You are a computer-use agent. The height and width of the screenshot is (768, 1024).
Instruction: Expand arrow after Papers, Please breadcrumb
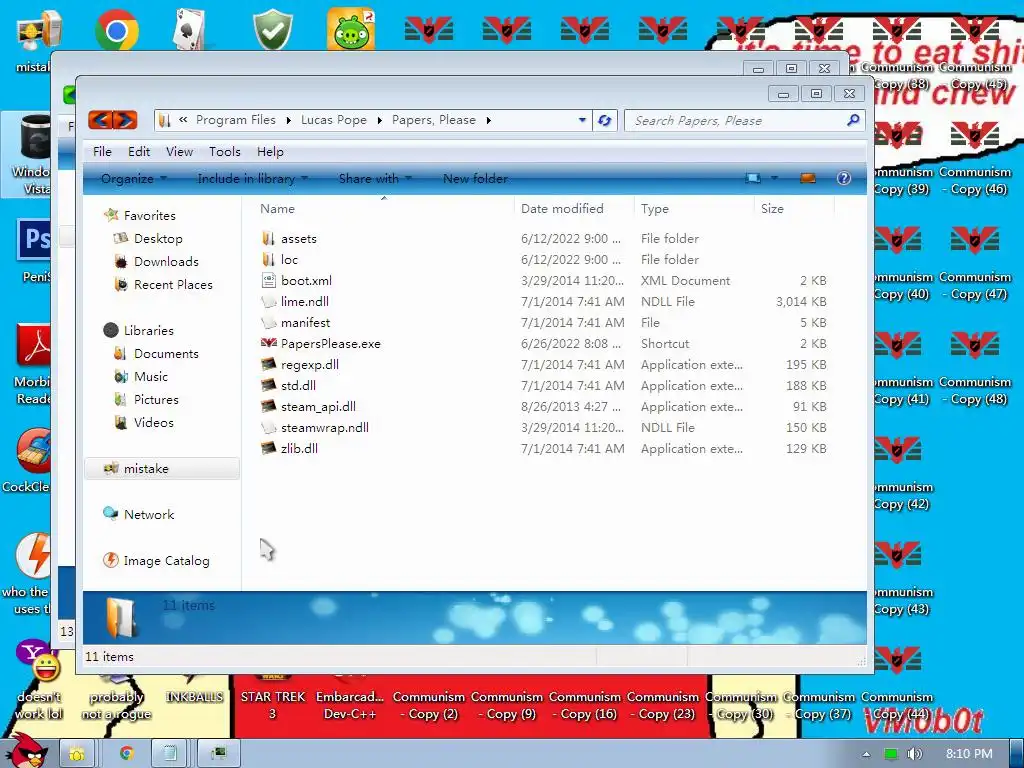(x=488, y=120)
